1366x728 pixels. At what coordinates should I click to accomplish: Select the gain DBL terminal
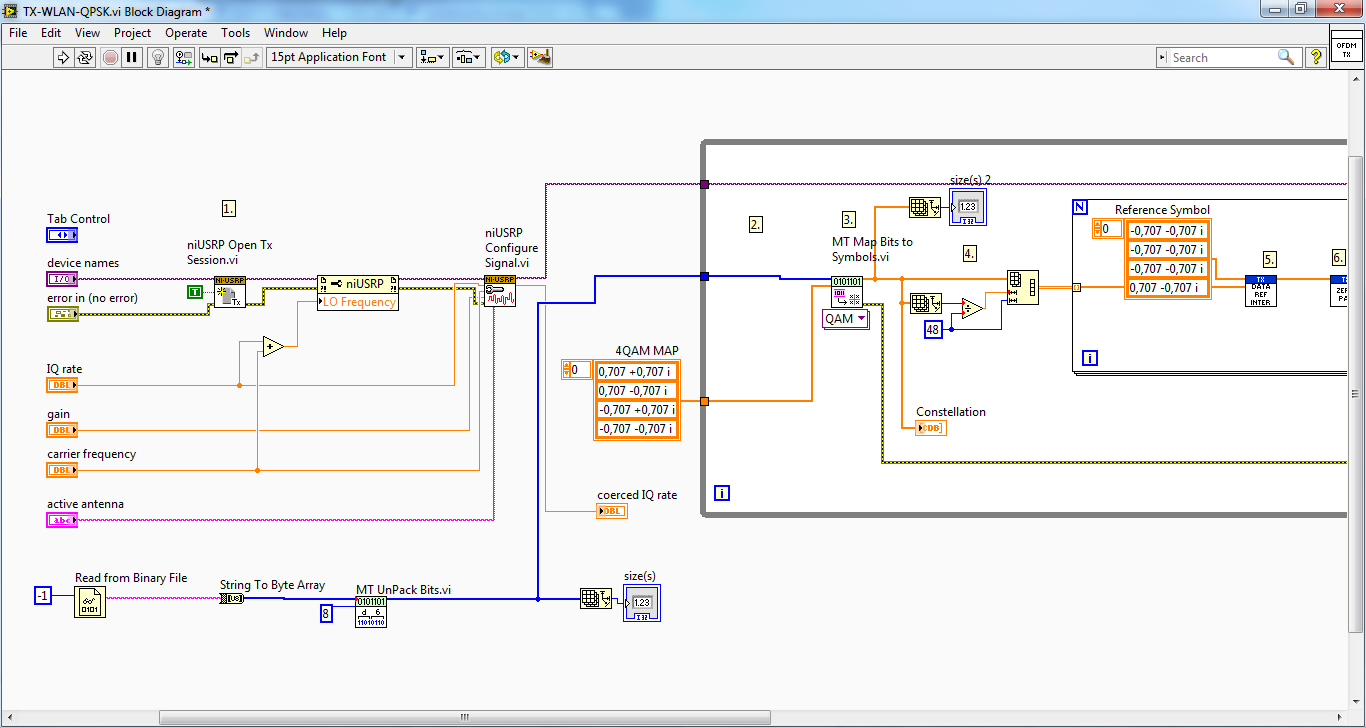tap(62, 430)
